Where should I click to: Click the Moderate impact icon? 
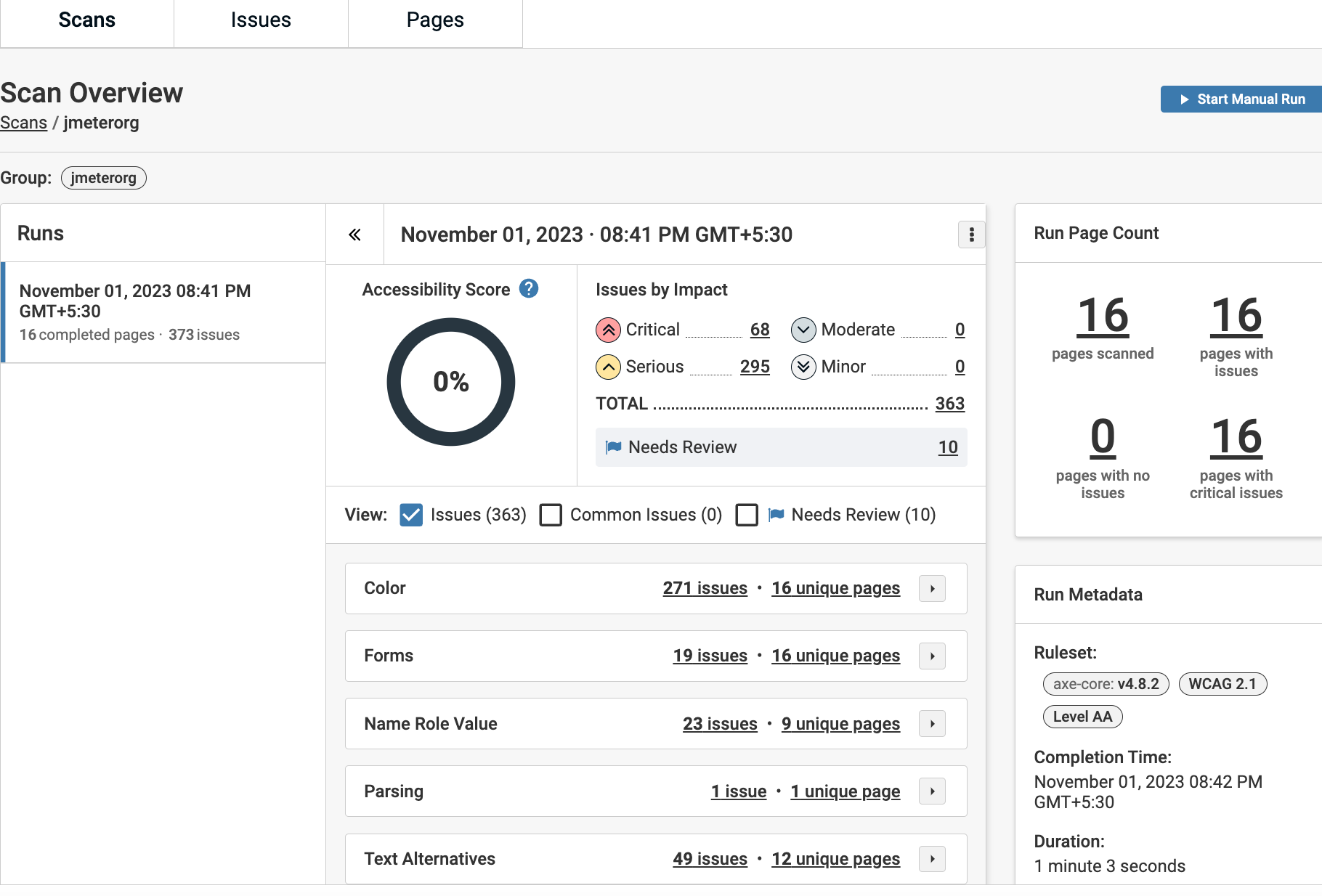tap(803, 330)
